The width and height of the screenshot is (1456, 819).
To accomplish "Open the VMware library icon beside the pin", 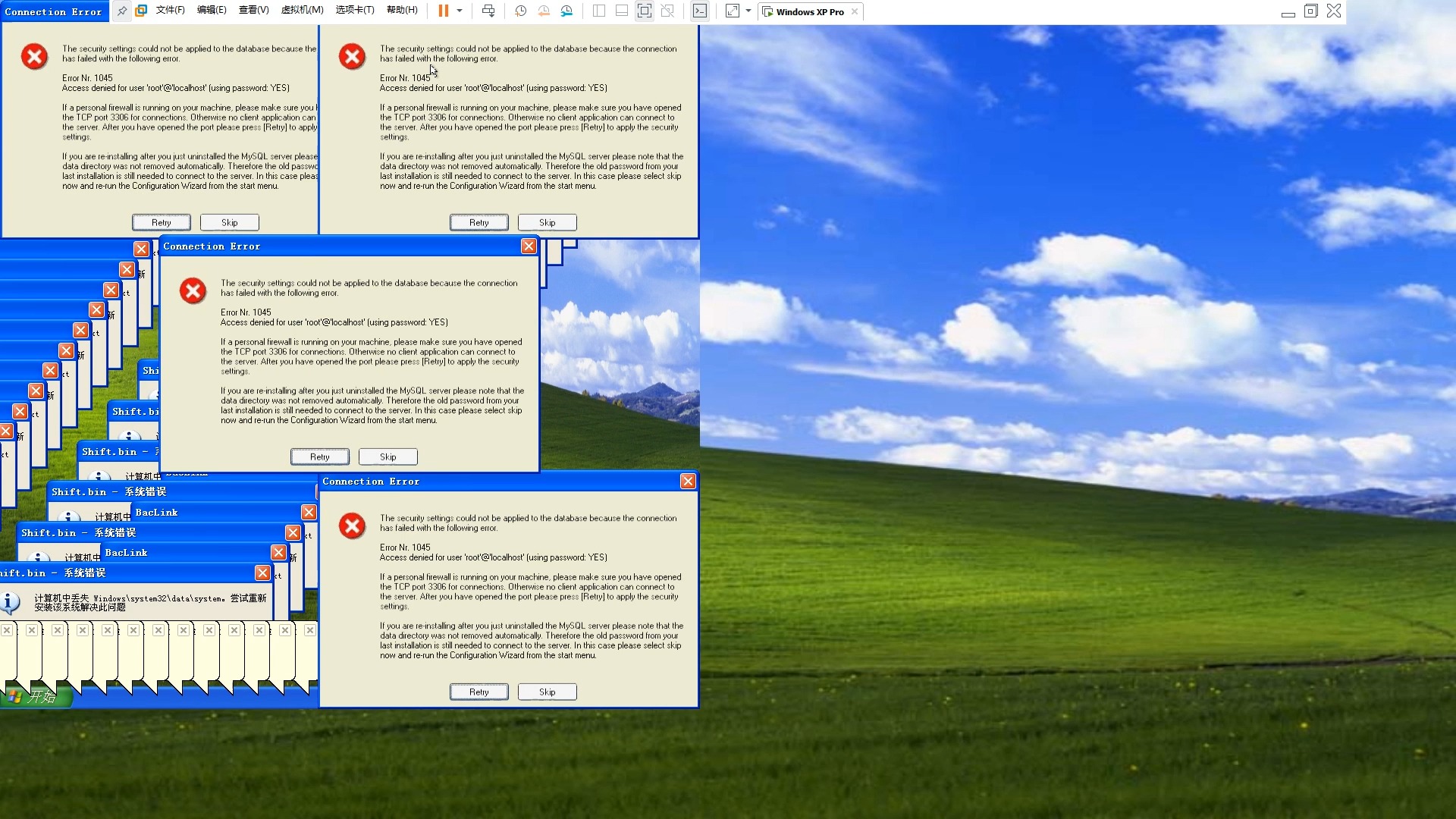I will [141, 11].
